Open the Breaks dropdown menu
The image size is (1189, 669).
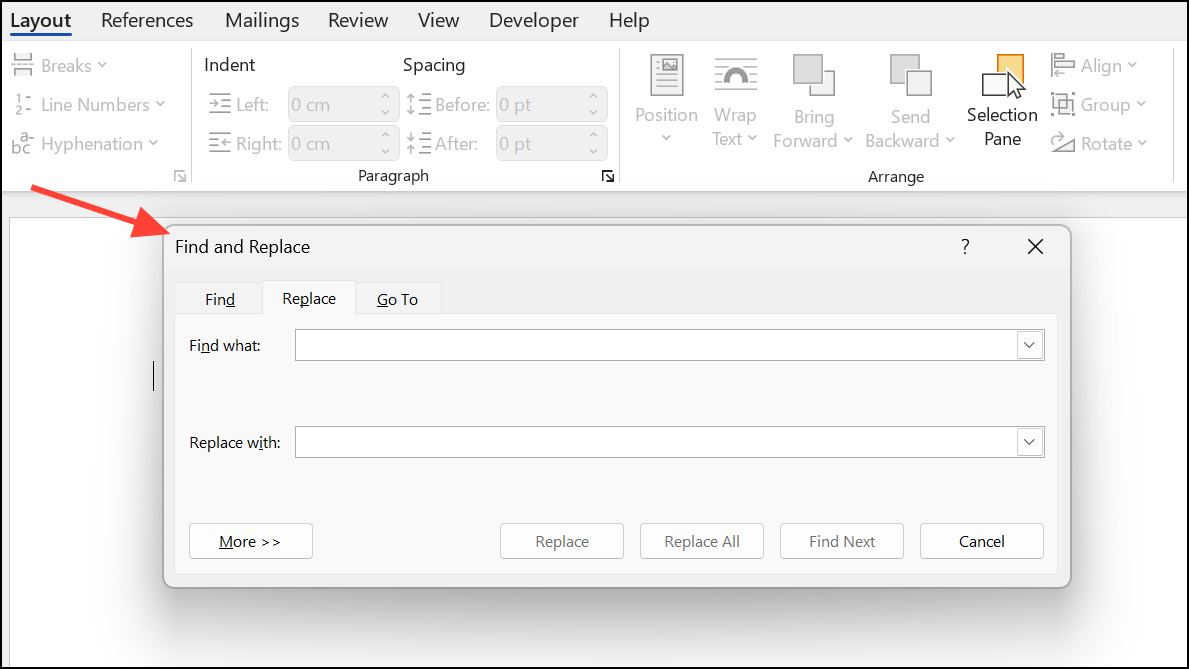coord(60,66)
